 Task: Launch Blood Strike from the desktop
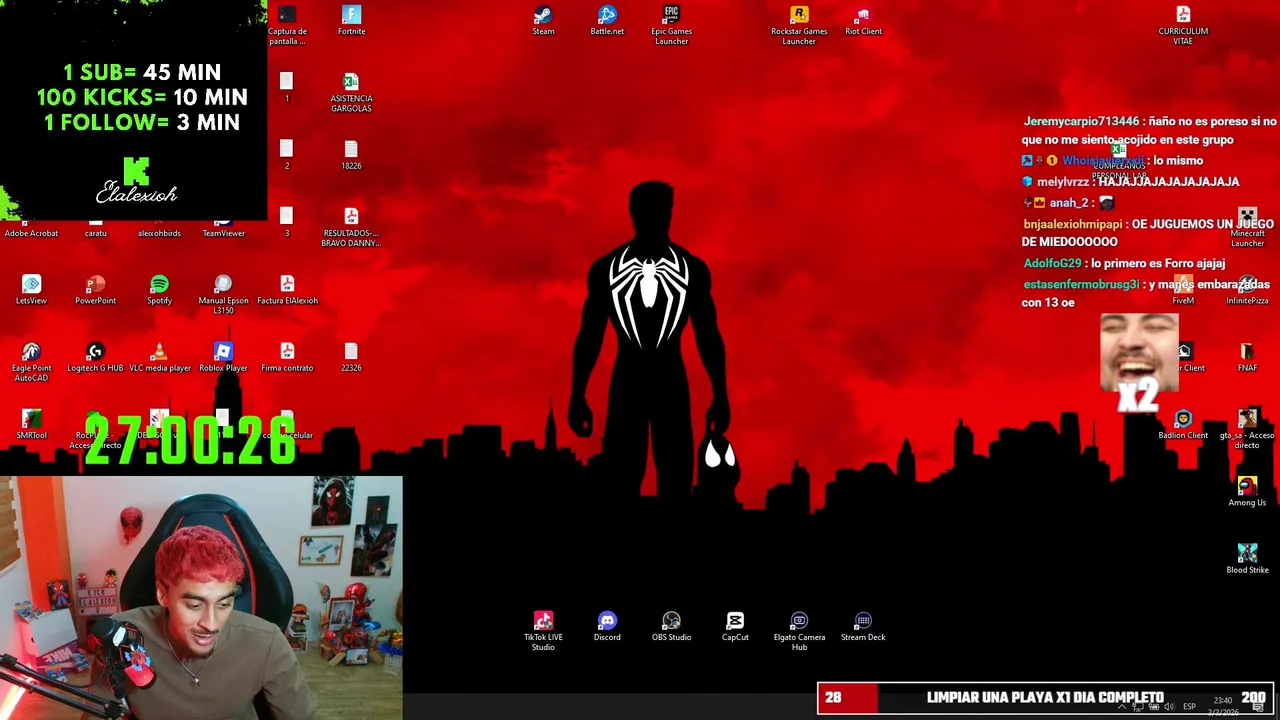pos(1247,559)
